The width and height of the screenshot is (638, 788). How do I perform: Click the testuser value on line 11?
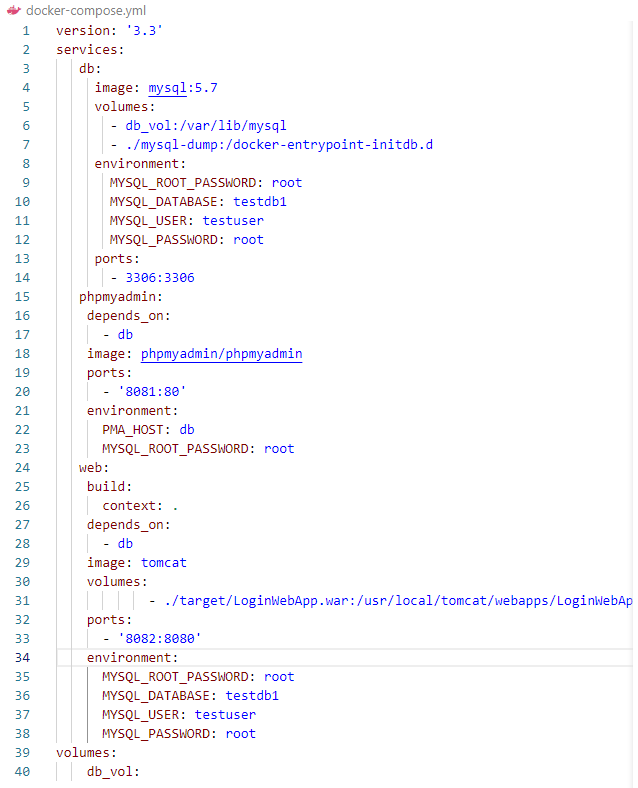233,221
